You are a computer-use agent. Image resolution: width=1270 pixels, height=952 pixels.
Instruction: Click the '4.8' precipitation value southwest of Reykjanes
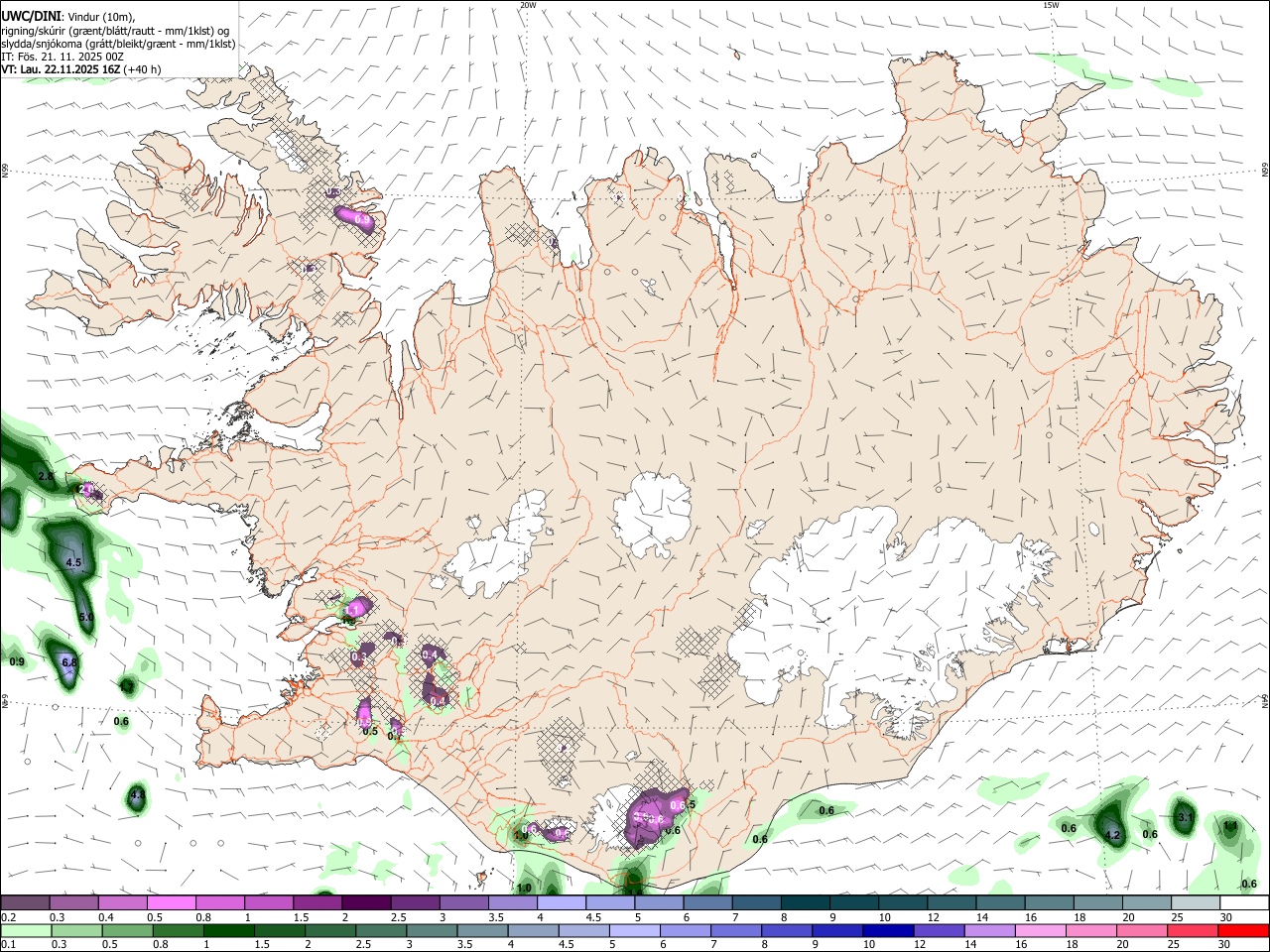(138, 795)
